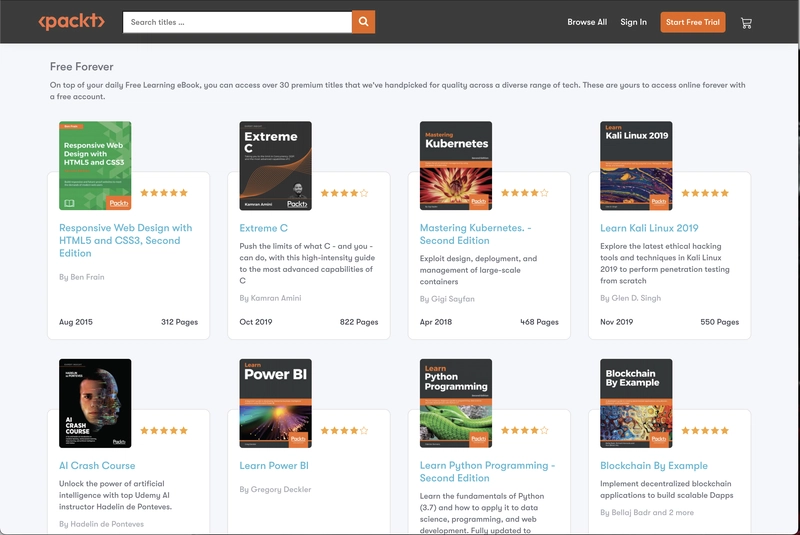
Task: Open the Blockchain By Example cover
Action: click(x=636, y=403)
